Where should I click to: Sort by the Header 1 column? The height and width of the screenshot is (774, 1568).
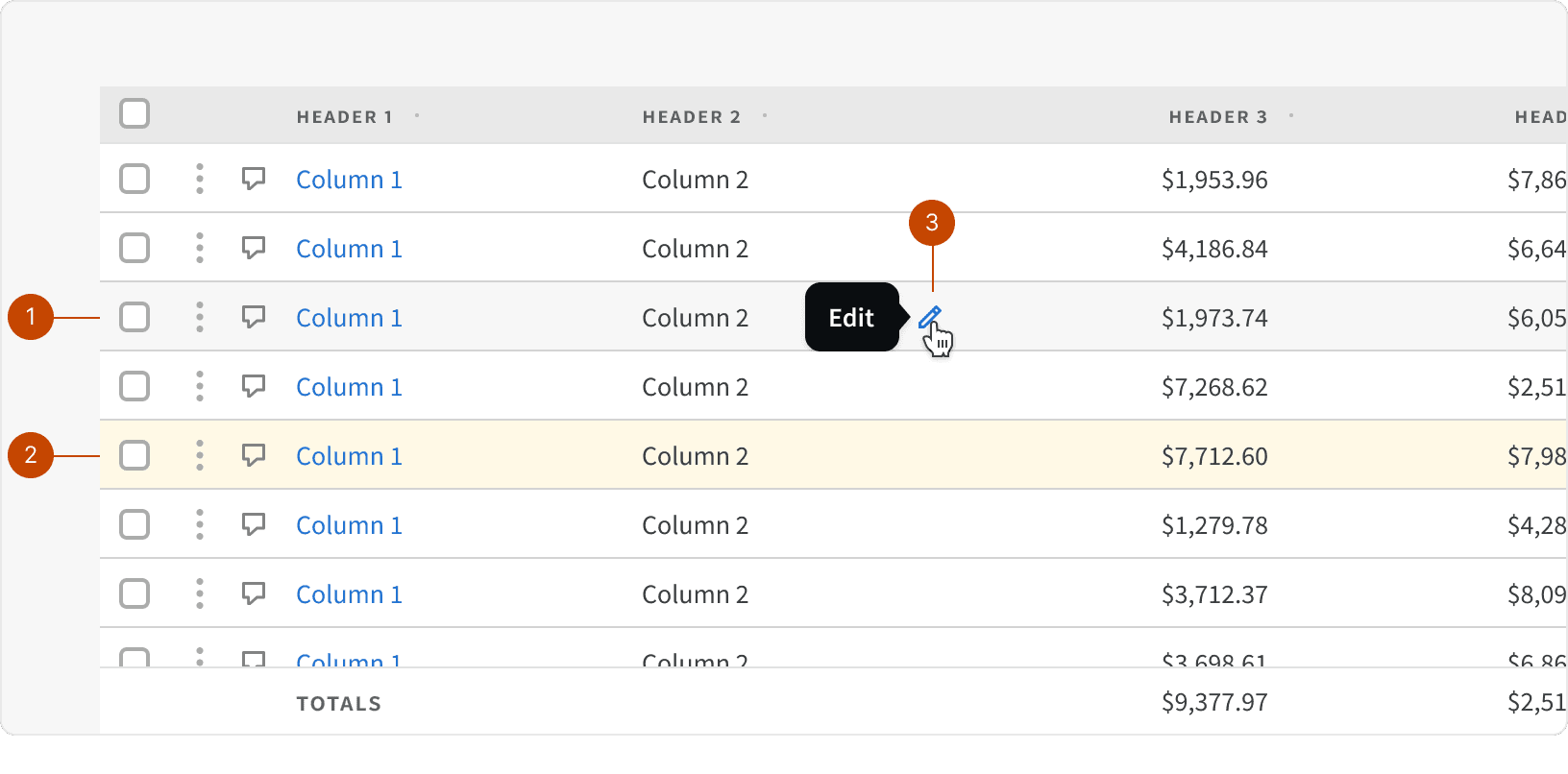click(x=344, y=117)
